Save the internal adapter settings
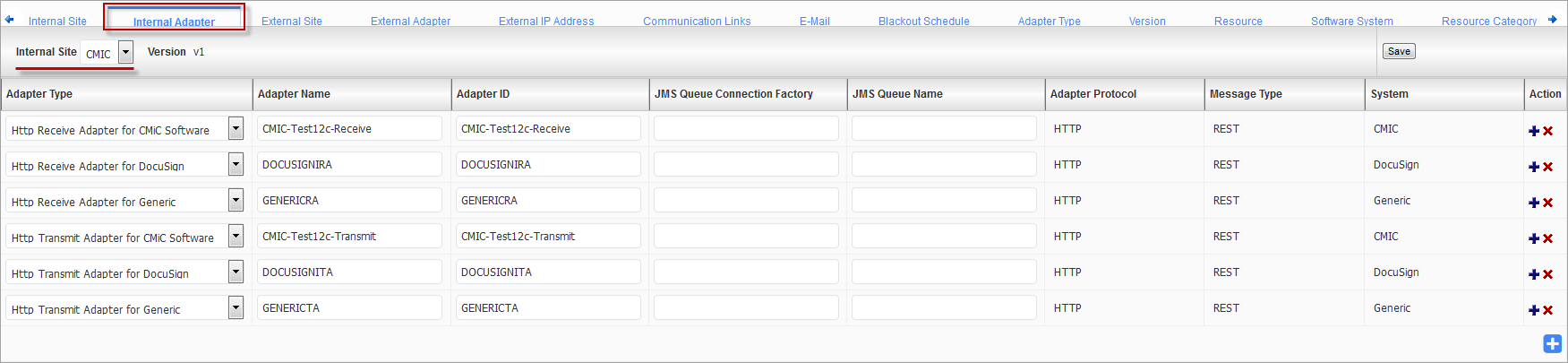Image resolution: width=1568 pixels, height=363 pixels. pyautogui.click(x=1399, y=51)
